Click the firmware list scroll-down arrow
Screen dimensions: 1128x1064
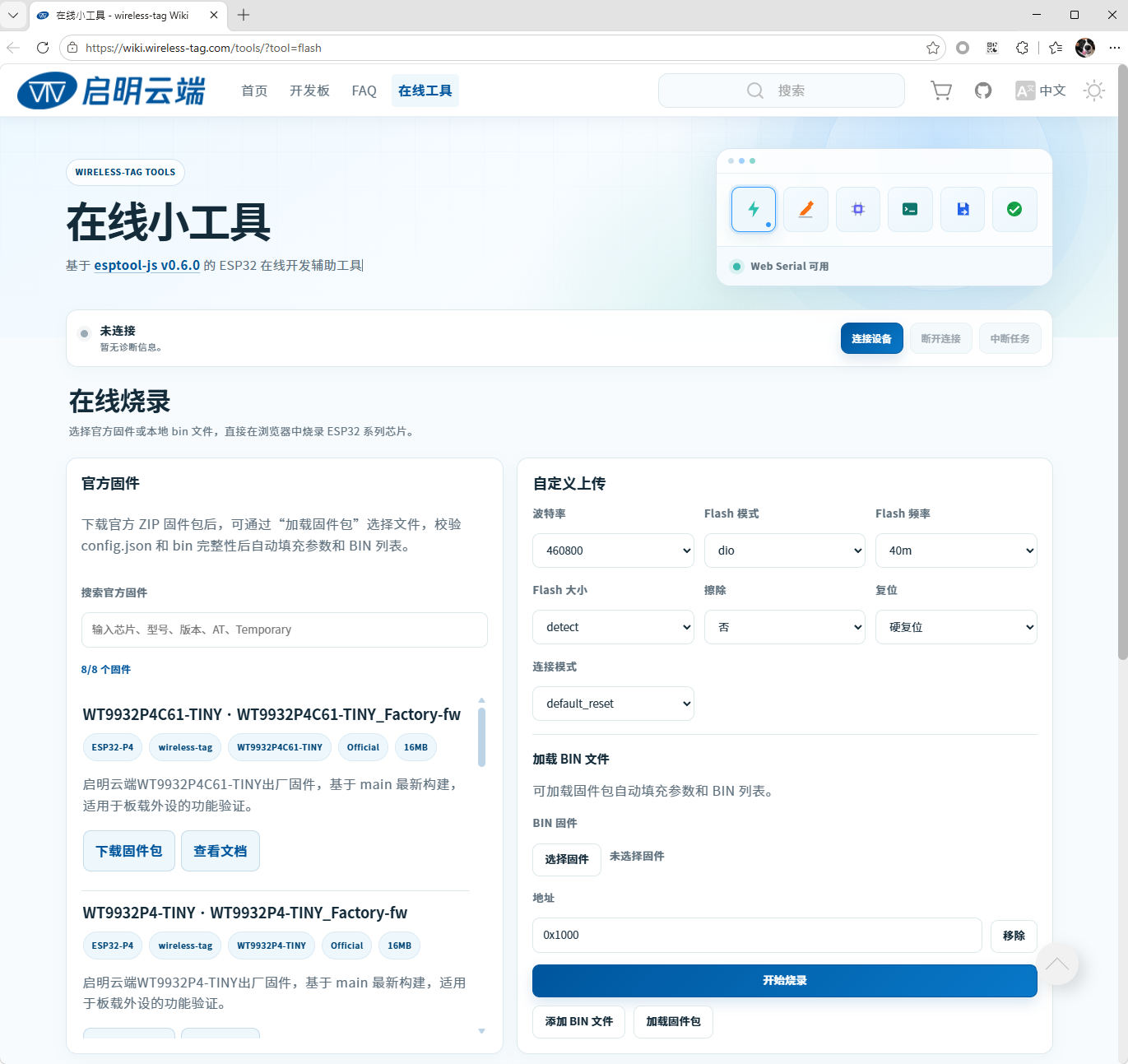coord(481,1031)
